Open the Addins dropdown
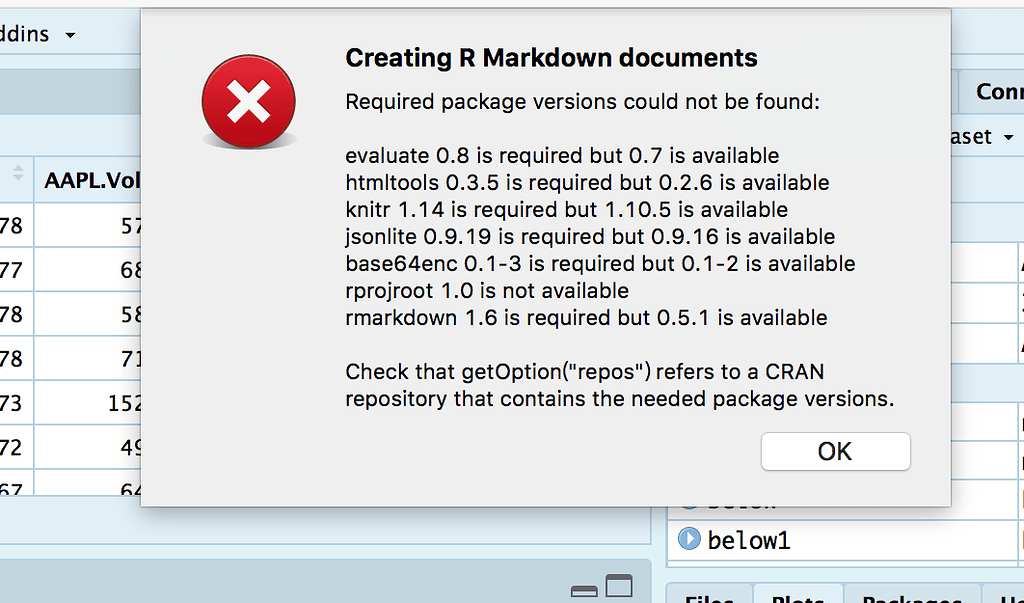The image size is (1024, 603). tap(35, 33)
